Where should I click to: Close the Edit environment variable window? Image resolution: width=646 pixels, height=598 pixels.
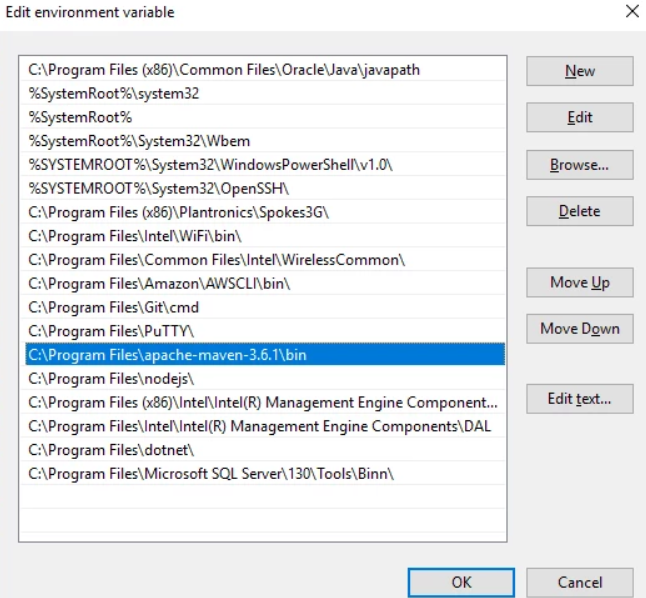[x=632, y=12]
